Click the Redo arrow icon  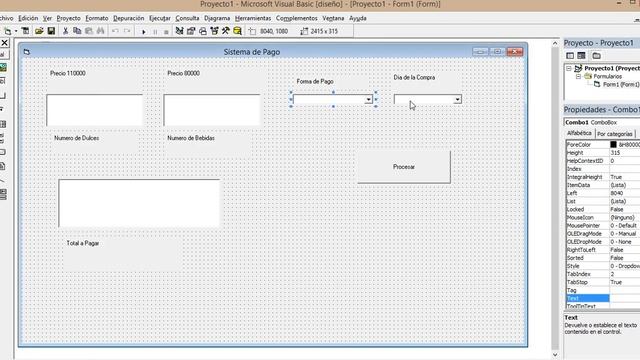pyautogui.click(x=127, y=31)
